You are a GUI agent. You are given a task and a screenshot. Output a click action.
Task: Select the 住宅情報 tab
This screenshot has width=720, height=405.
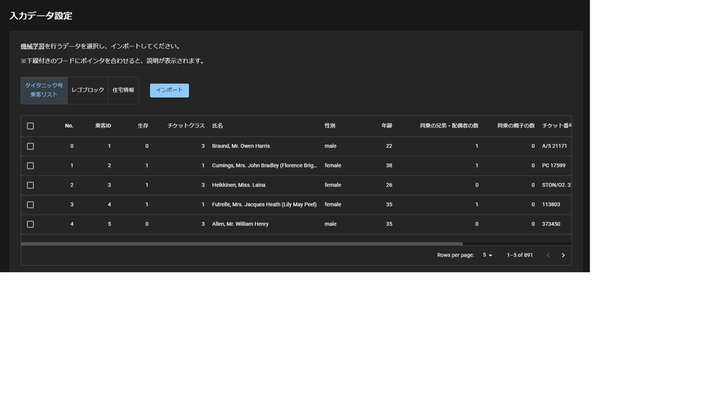[123, 90]
